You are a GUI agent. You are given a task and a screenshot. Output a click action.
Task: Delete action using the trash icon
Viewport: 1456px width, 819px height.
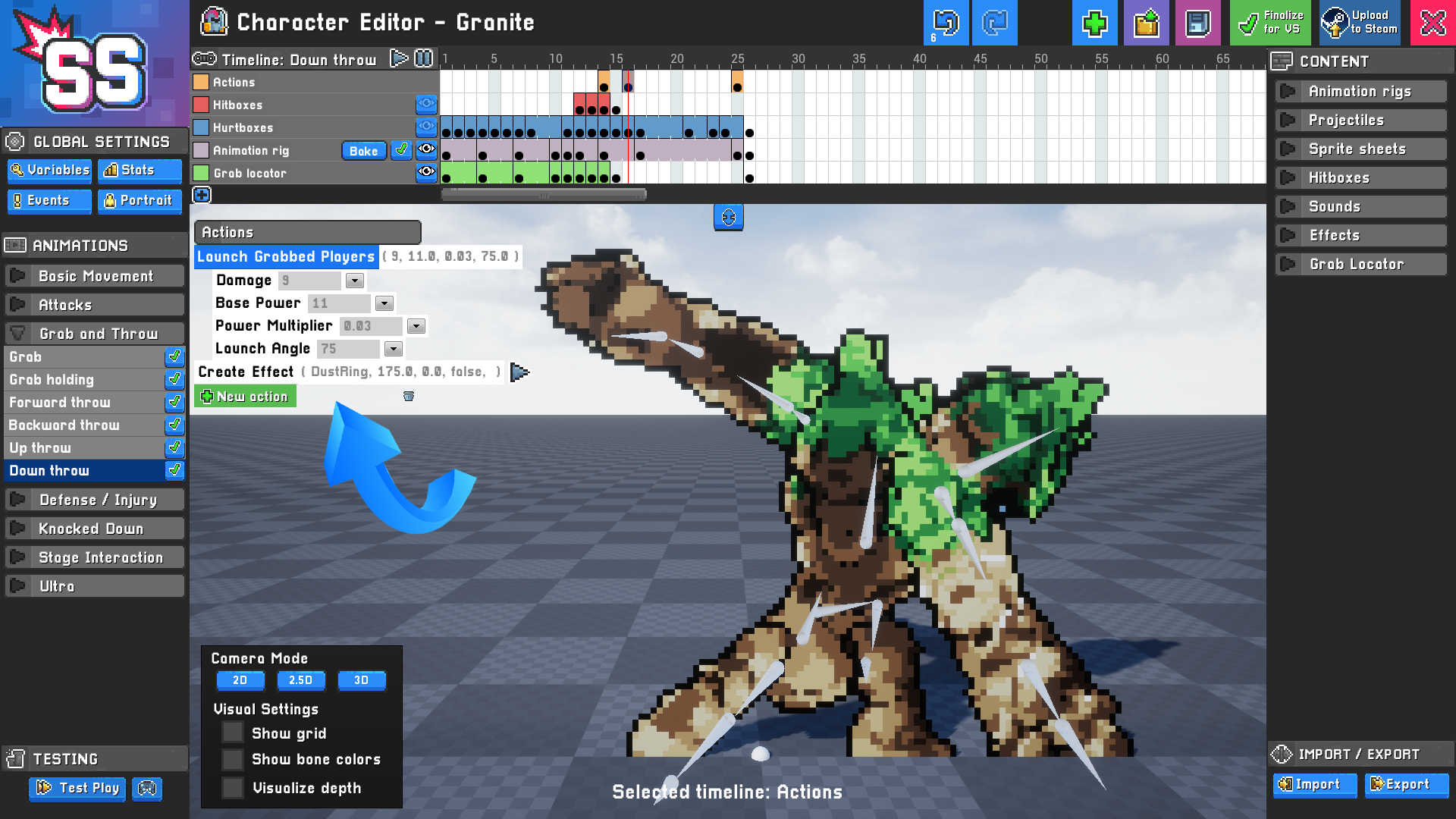click(x=409, y=396)
